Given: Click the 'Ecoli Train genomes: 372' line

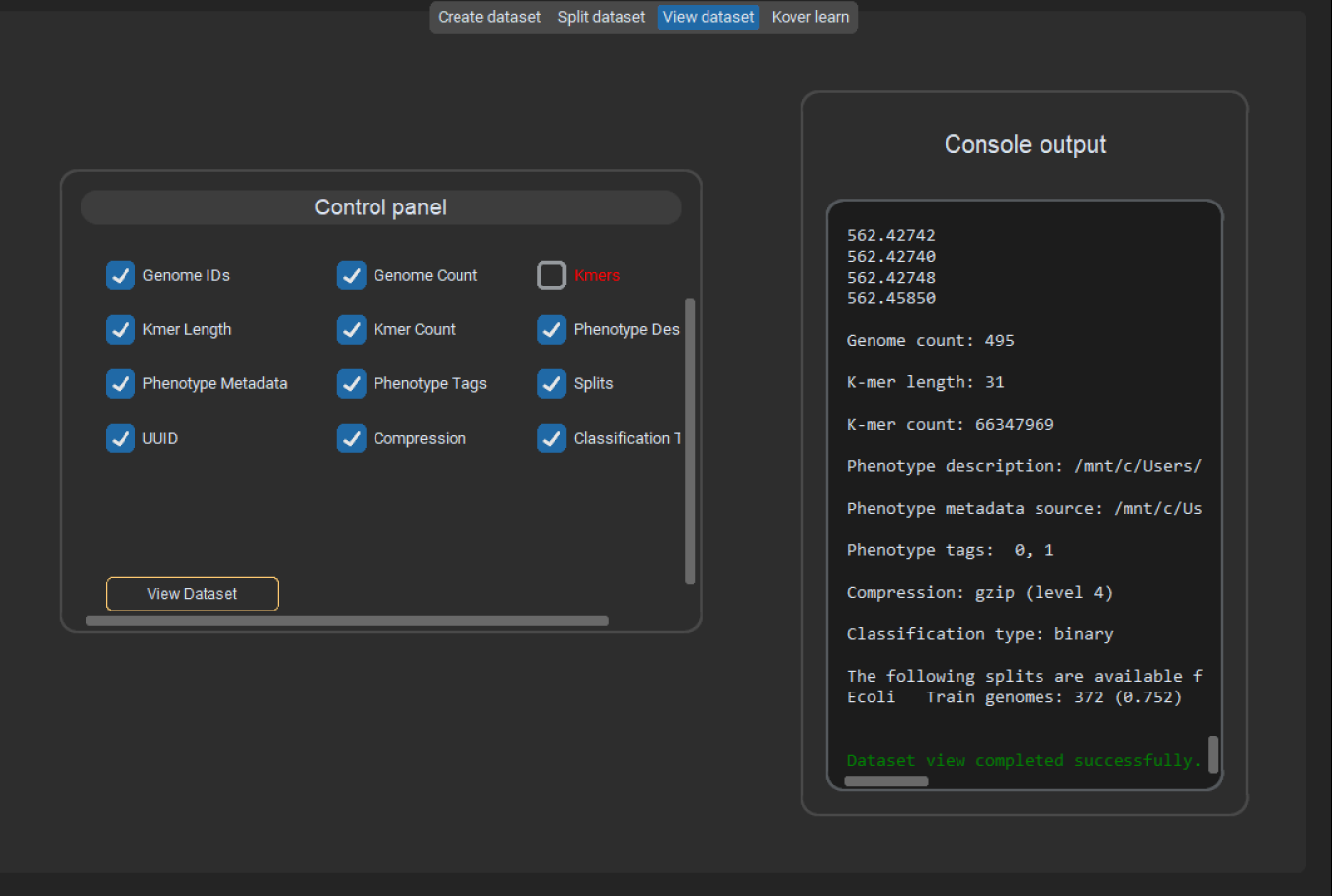Looking at the screenshot, I should point(1014,697).
